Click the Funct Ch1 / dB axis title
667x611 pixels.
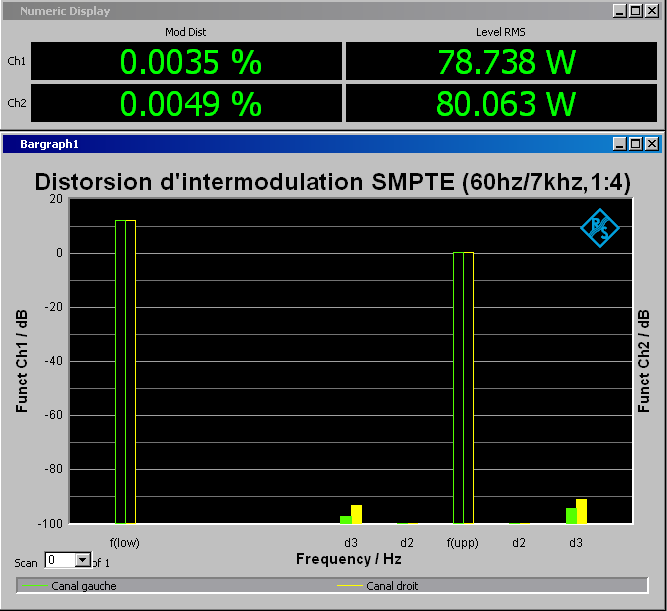coord(22,361)
